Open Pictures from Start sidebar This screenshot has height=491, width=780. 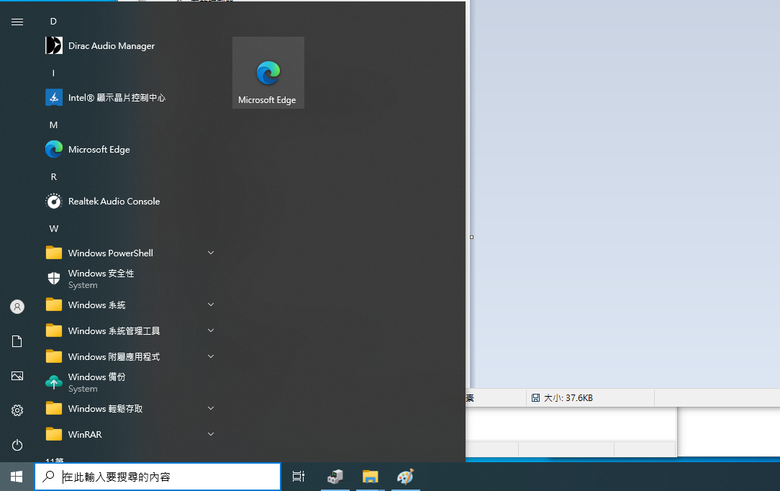[x=17, y=376]
